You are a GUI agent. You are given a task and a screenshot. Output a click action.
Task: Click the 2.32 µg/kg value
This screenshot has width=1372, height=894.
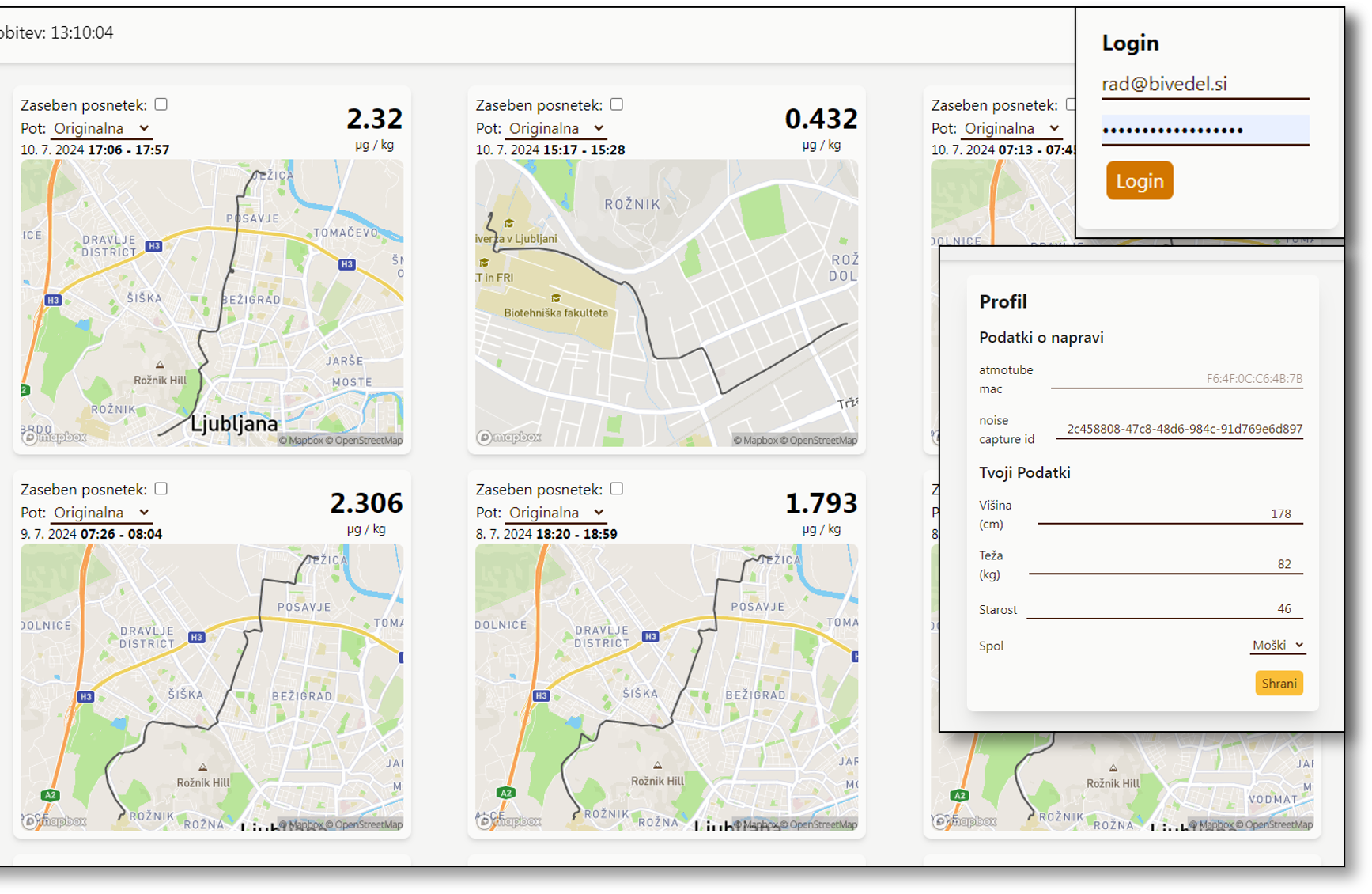pyautogui.click(x=374, y=119)
